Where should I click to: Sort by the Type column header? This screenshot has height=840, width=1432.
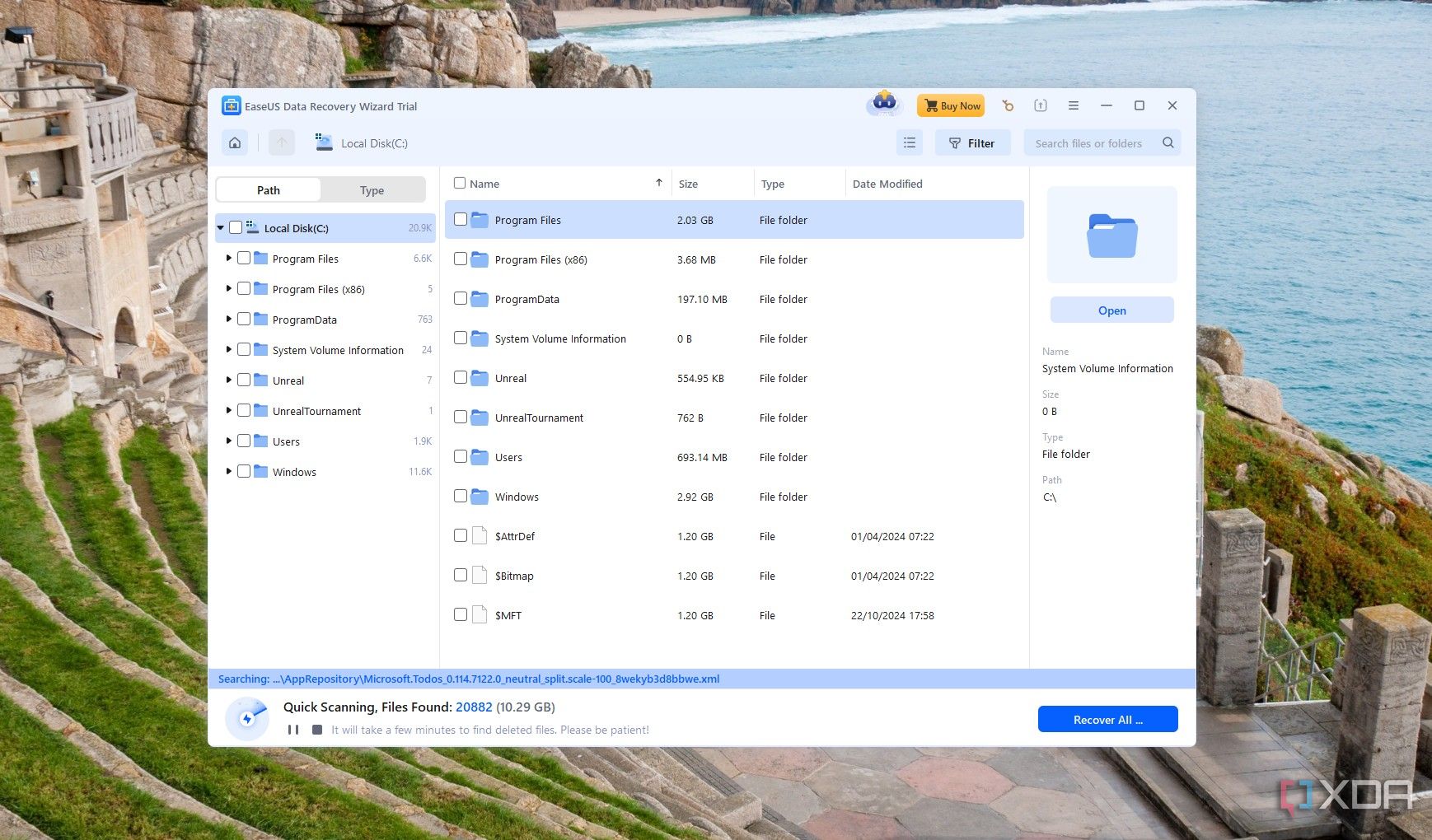coord(773,184)
